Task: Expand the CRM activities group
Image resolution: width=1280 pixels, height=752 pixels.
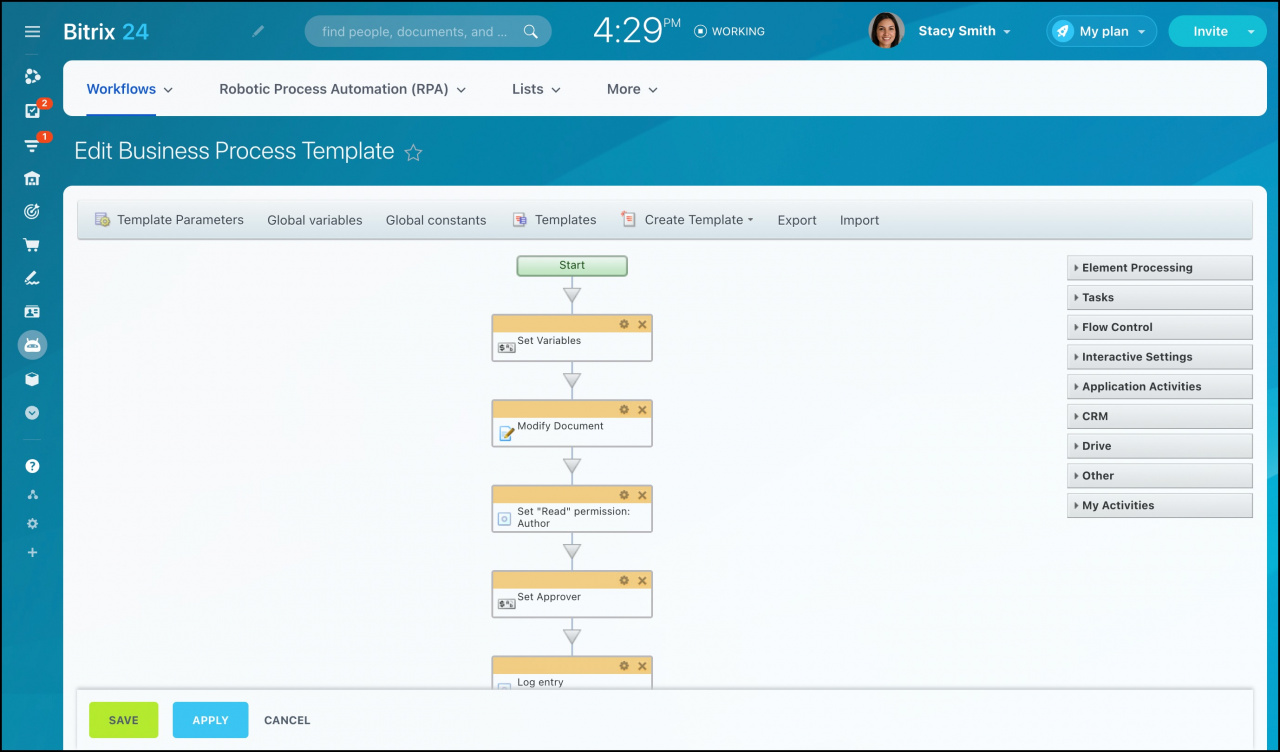Action: coord(1160,416)
